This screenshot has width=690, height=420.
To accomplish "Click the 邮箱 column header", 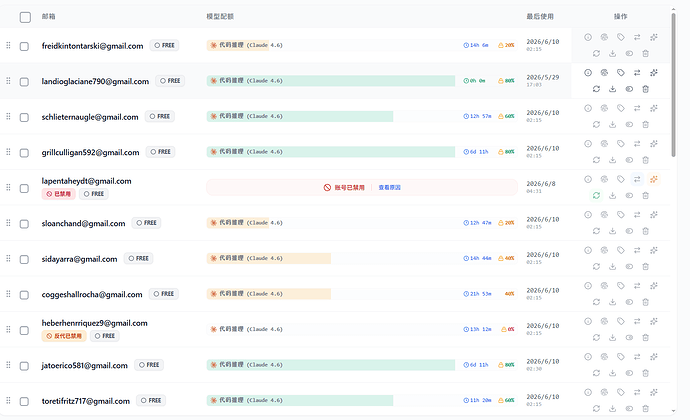I will coord(48,16).
